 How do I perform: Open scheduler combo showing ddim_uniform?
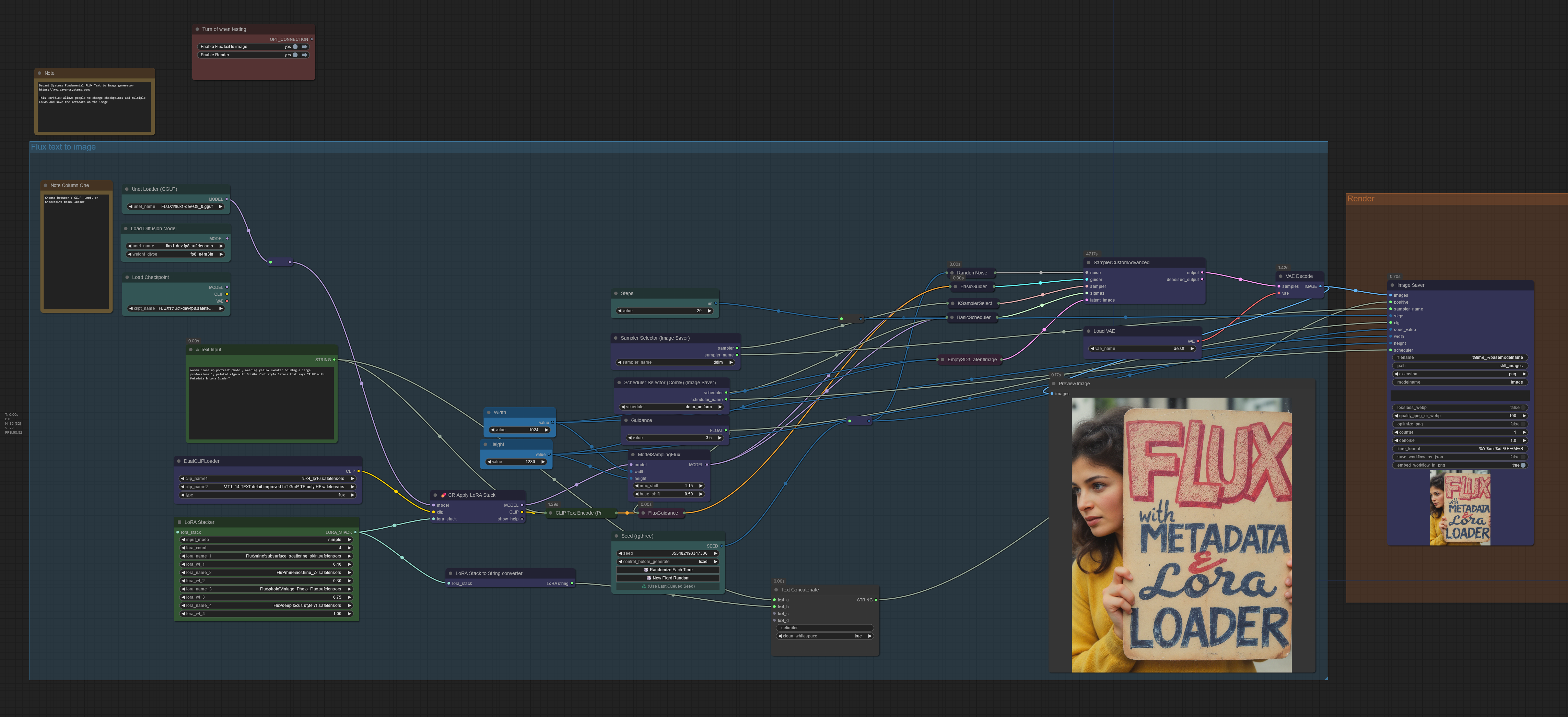click(x=671, y=407)
